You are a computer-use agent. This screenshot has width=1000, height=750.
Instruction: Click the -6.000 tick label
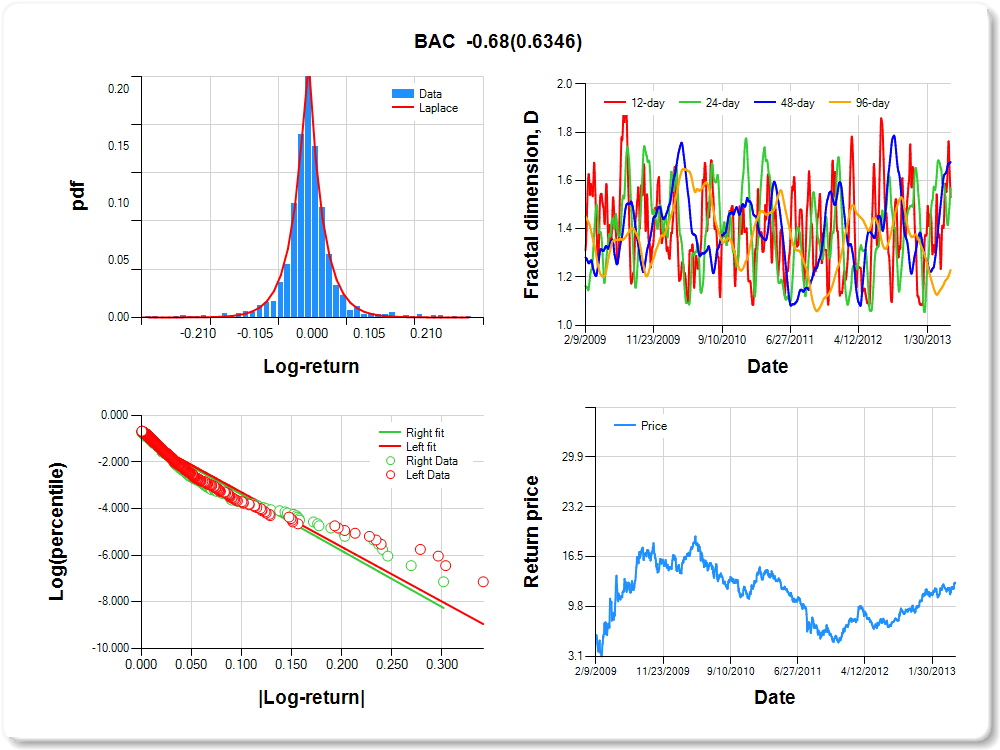click(114, 555)
